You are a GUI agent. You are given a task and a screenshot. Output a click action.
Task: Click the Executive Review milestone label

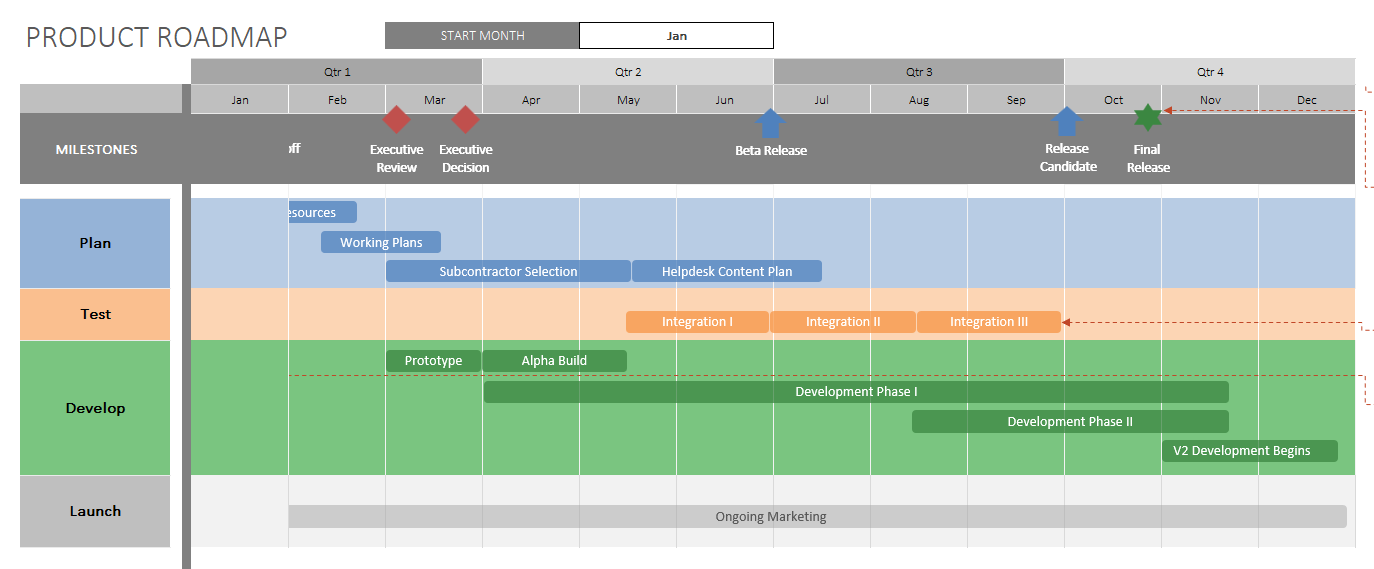coord(397,158)
